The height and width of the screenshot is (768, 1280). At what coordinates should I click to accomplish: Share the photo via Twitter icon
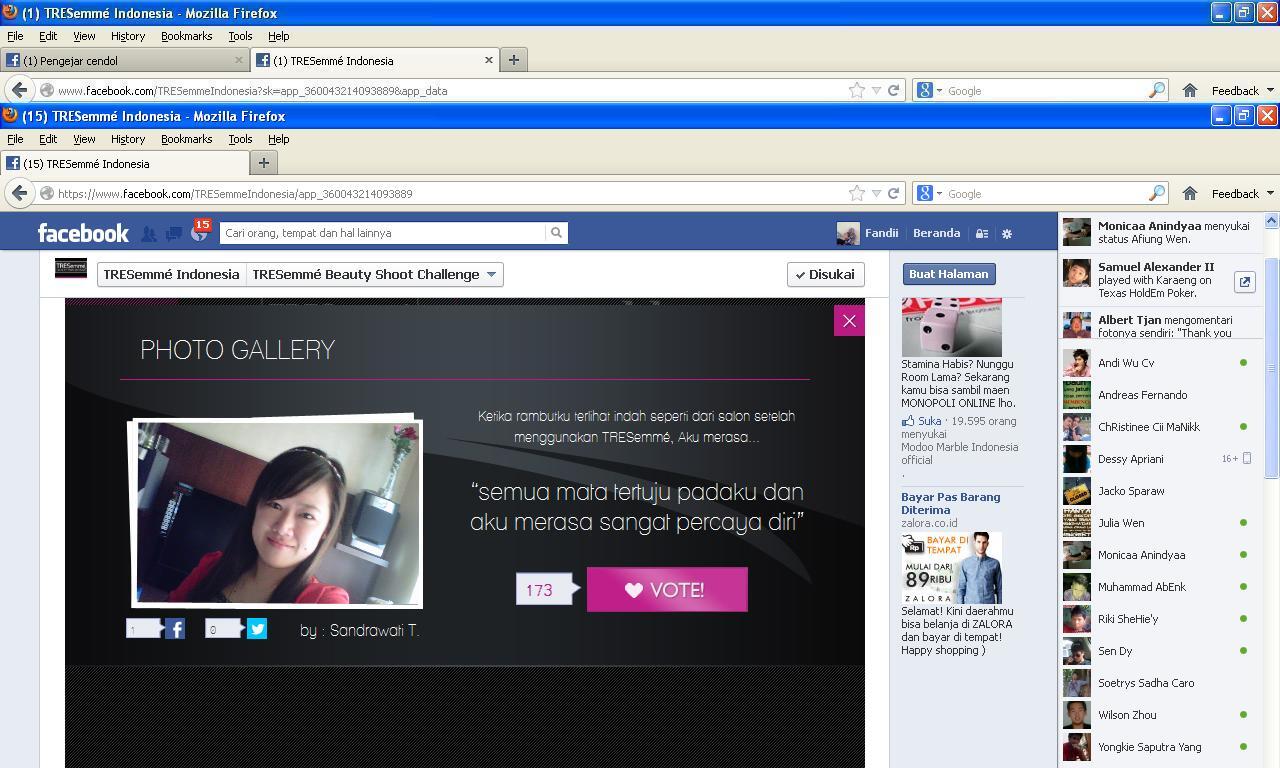click(257, 629)
